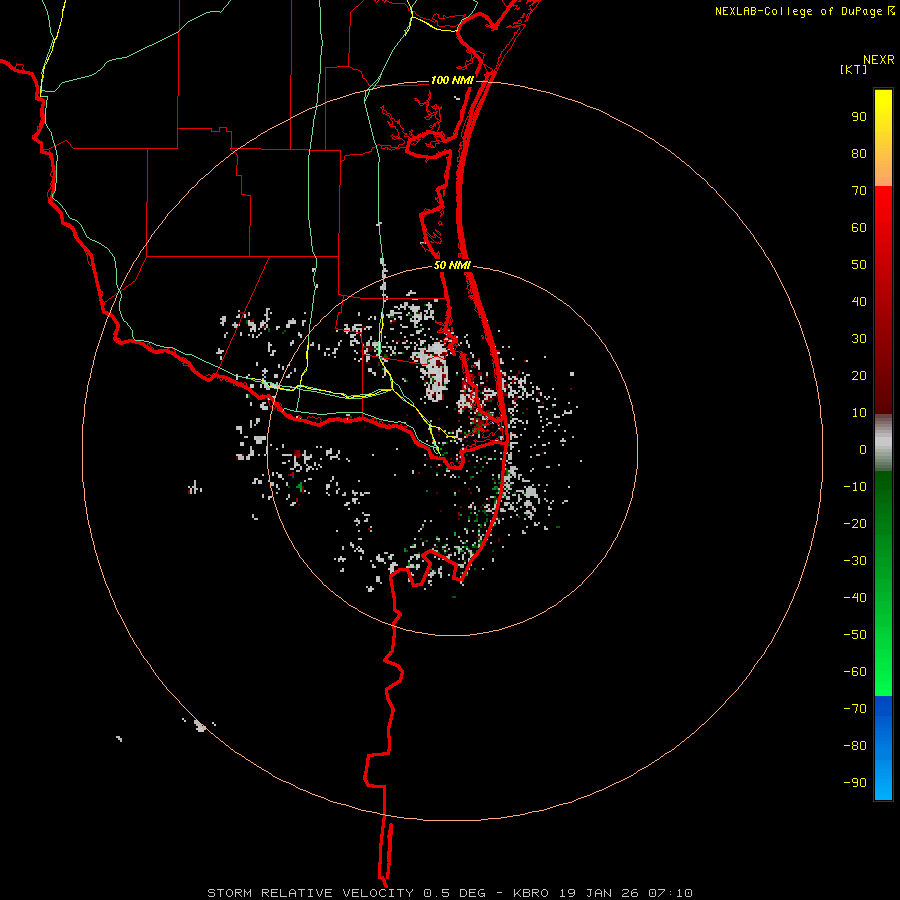Click the NEXLAB-College of DuPage title text
The width and height of the screenshot is (900, 900).
tap(804, 11)
